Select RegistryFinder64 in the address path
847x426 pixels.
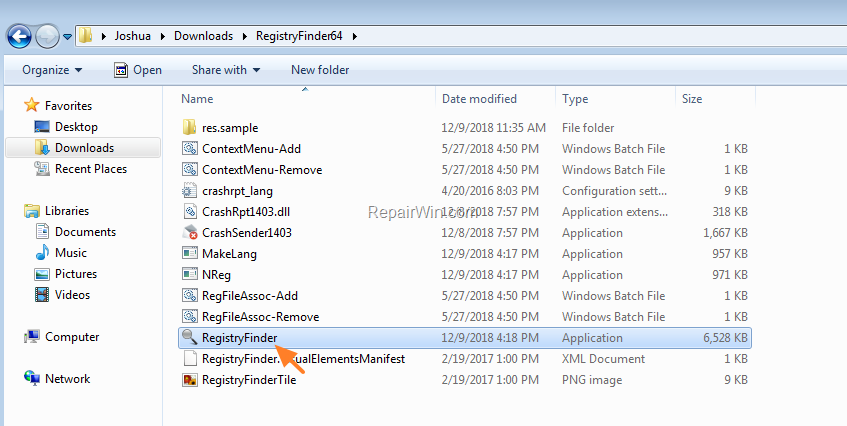click(x=299, y=36)
